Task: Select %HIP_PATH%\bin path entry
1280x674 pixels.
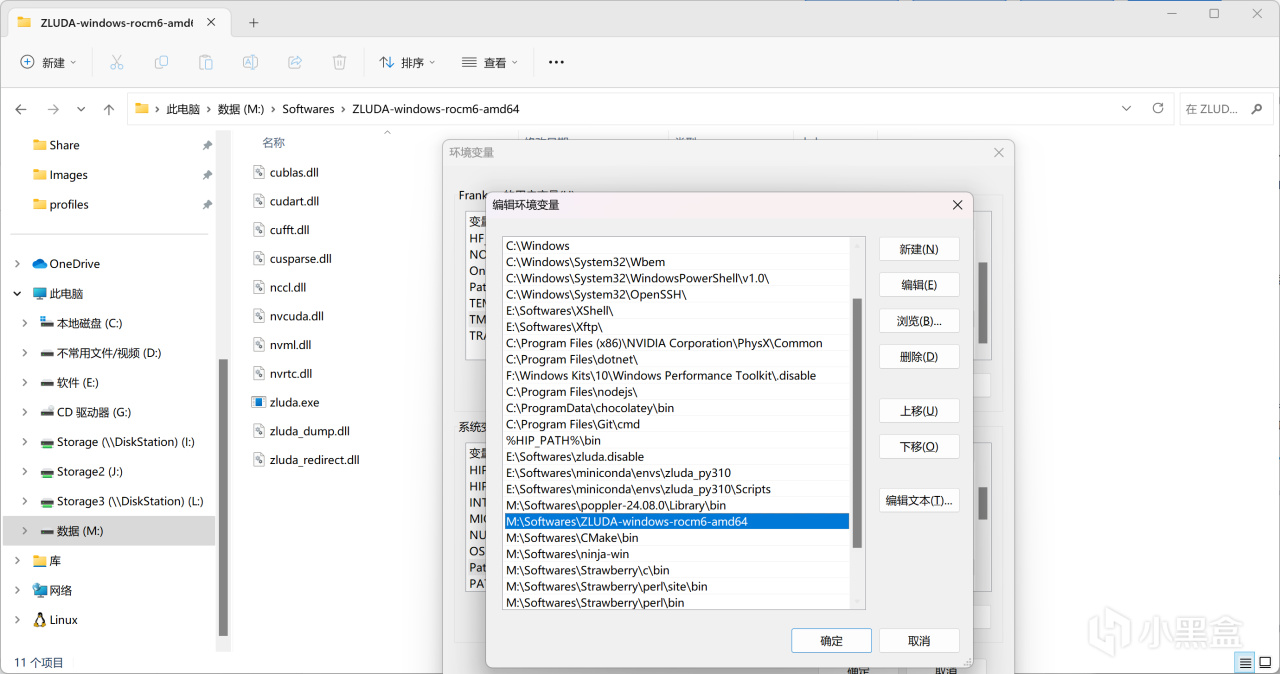Action: point(677,440)
